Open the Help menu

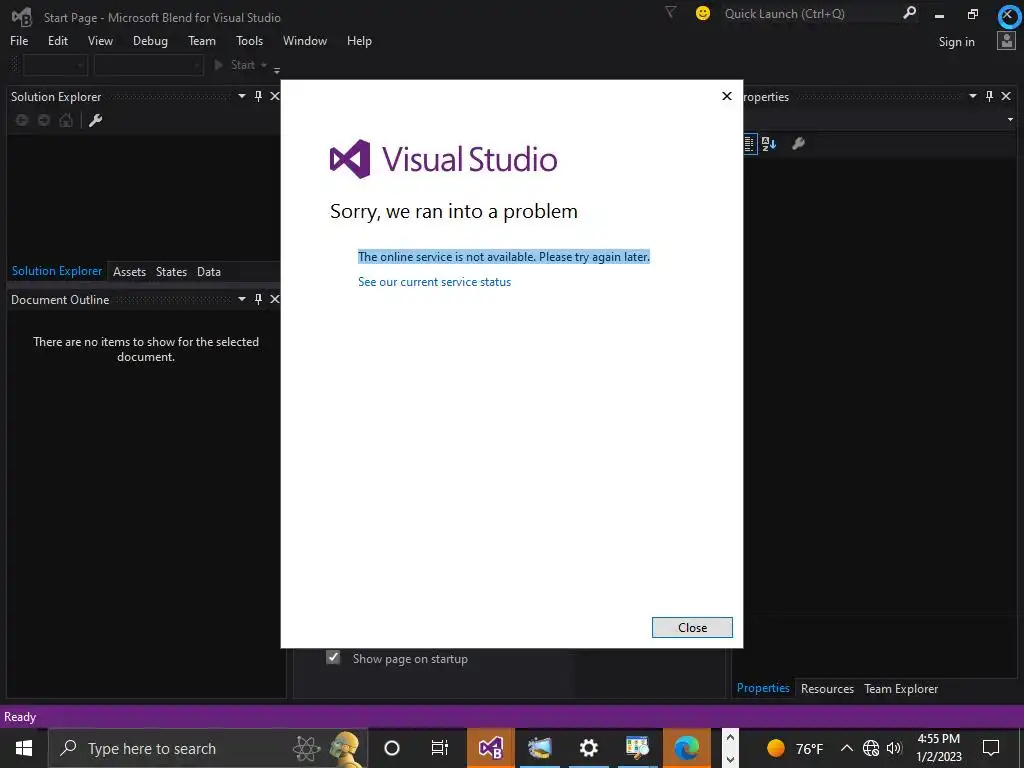[x=359, y=40]
